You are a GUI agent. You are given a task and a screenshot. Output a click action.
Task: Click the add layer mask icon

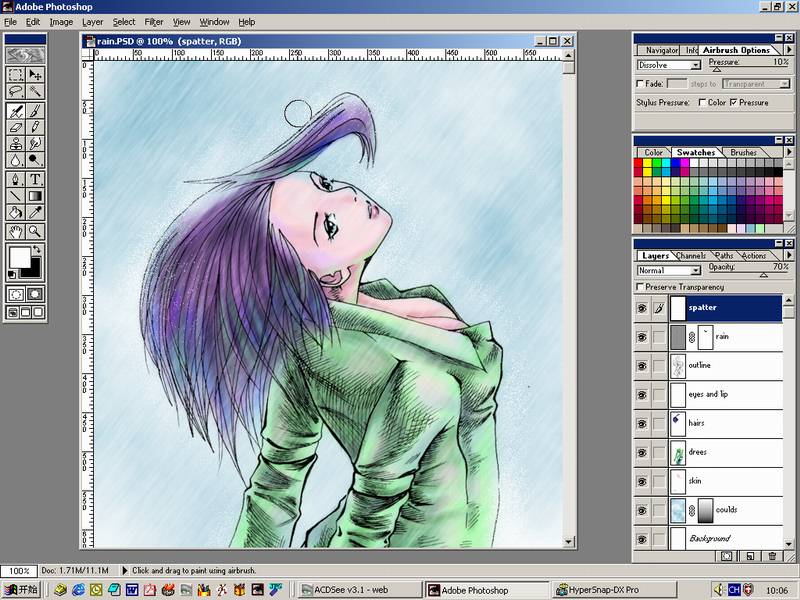(x=727, y=556)
